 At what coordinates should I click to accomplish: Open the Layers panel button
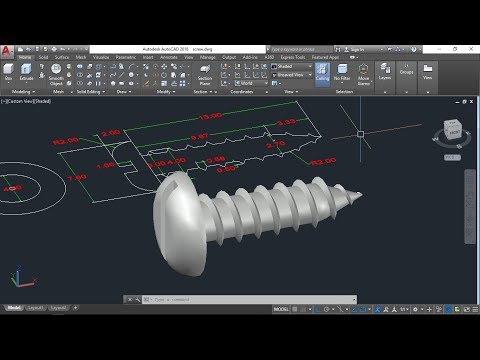(x=385, y=72)
